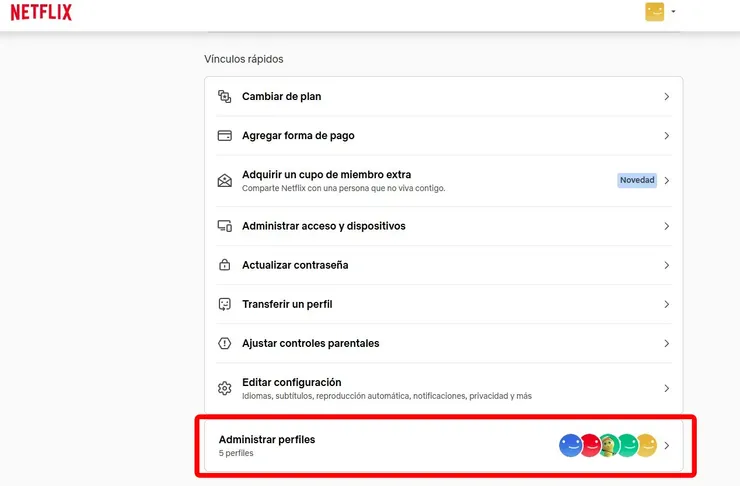Open Administrar perfiles
This screenshot has height=486, width=740.
[267, 440]
